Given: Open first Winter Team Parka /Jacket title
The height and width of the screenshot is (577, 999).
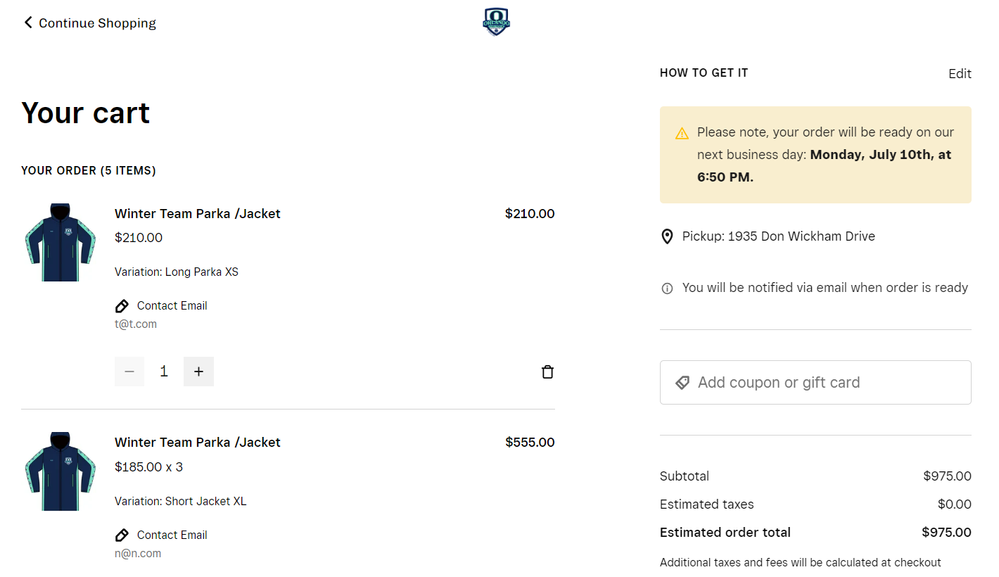Looking at the screenshot, I should coord(198,214).
